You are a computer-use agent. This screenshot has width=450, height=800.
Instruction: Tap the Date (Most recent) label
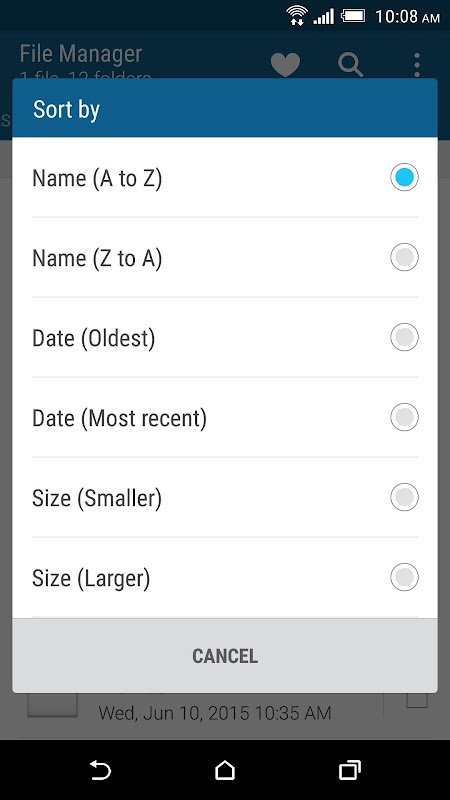point(119,418)
